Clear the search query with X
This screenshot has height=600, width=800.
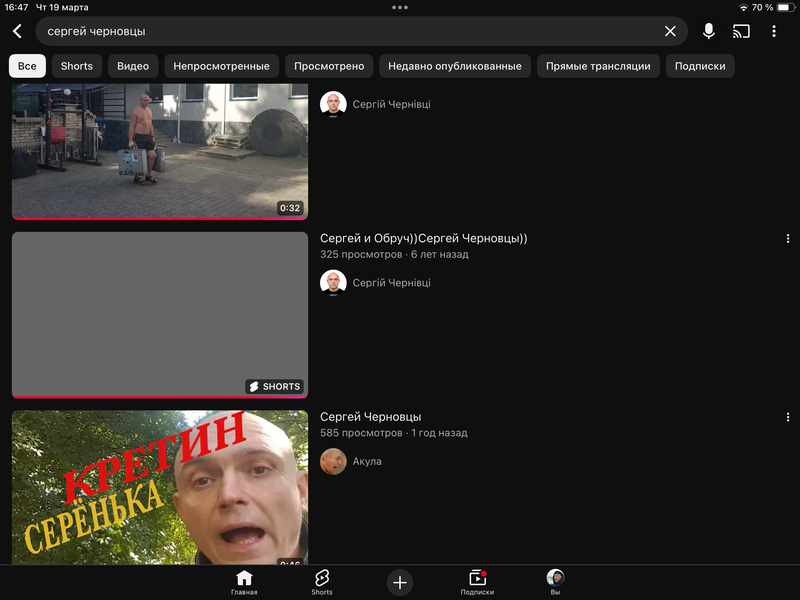click(670, 31)
